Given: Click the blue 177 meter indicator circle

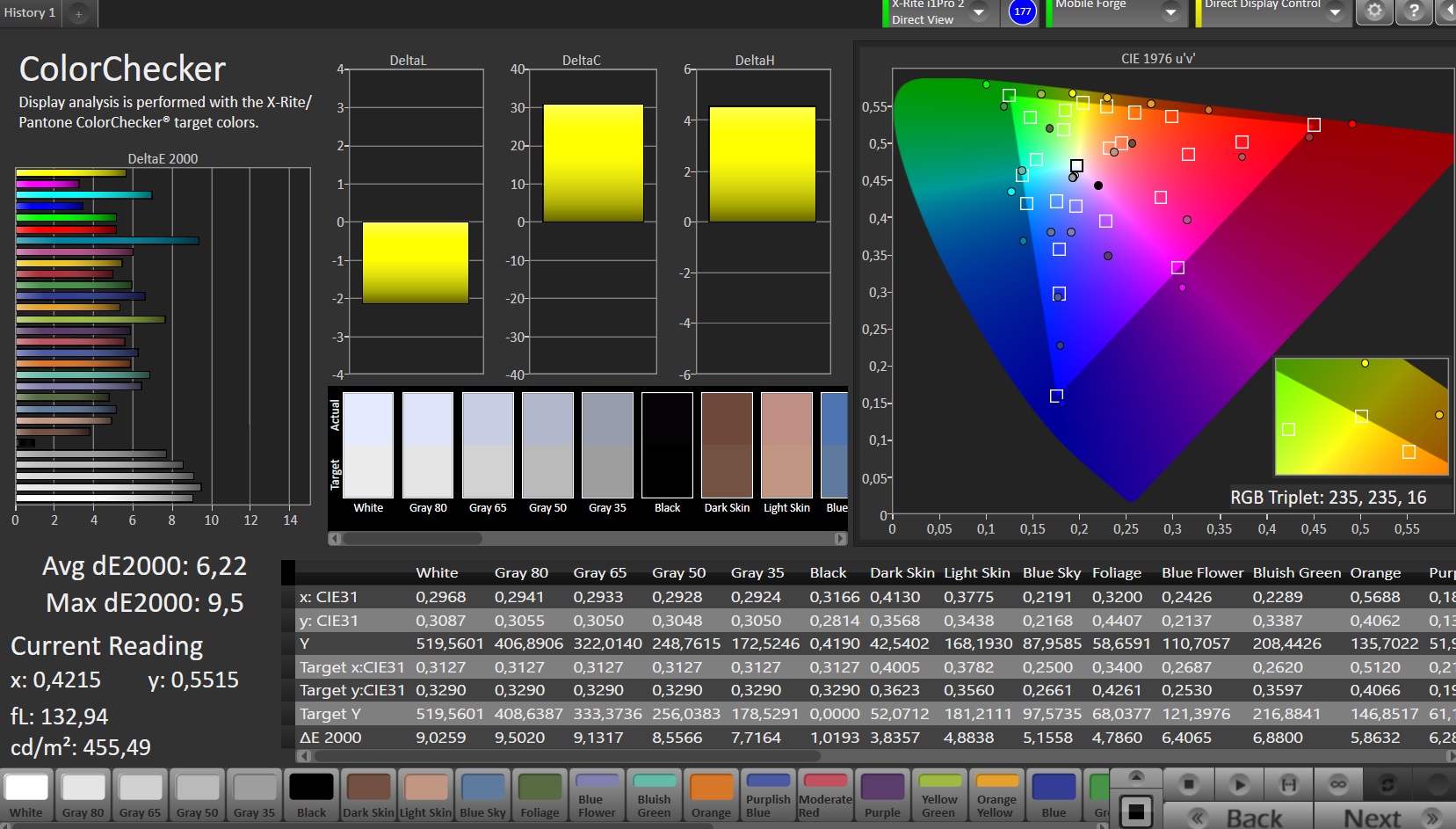Looking at the screenshot, I should pyautogui.click(x=1022, y=11).
